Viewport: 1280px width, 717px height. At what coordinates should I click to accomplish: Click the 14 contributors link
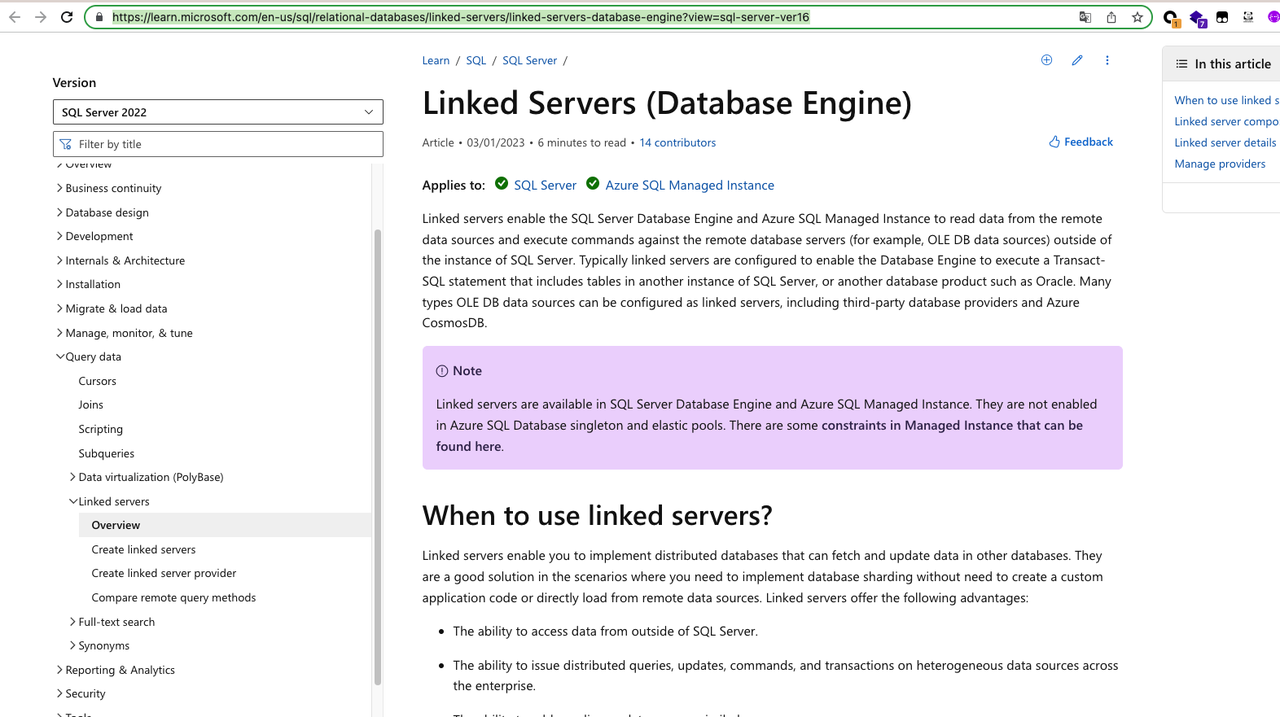677,143
